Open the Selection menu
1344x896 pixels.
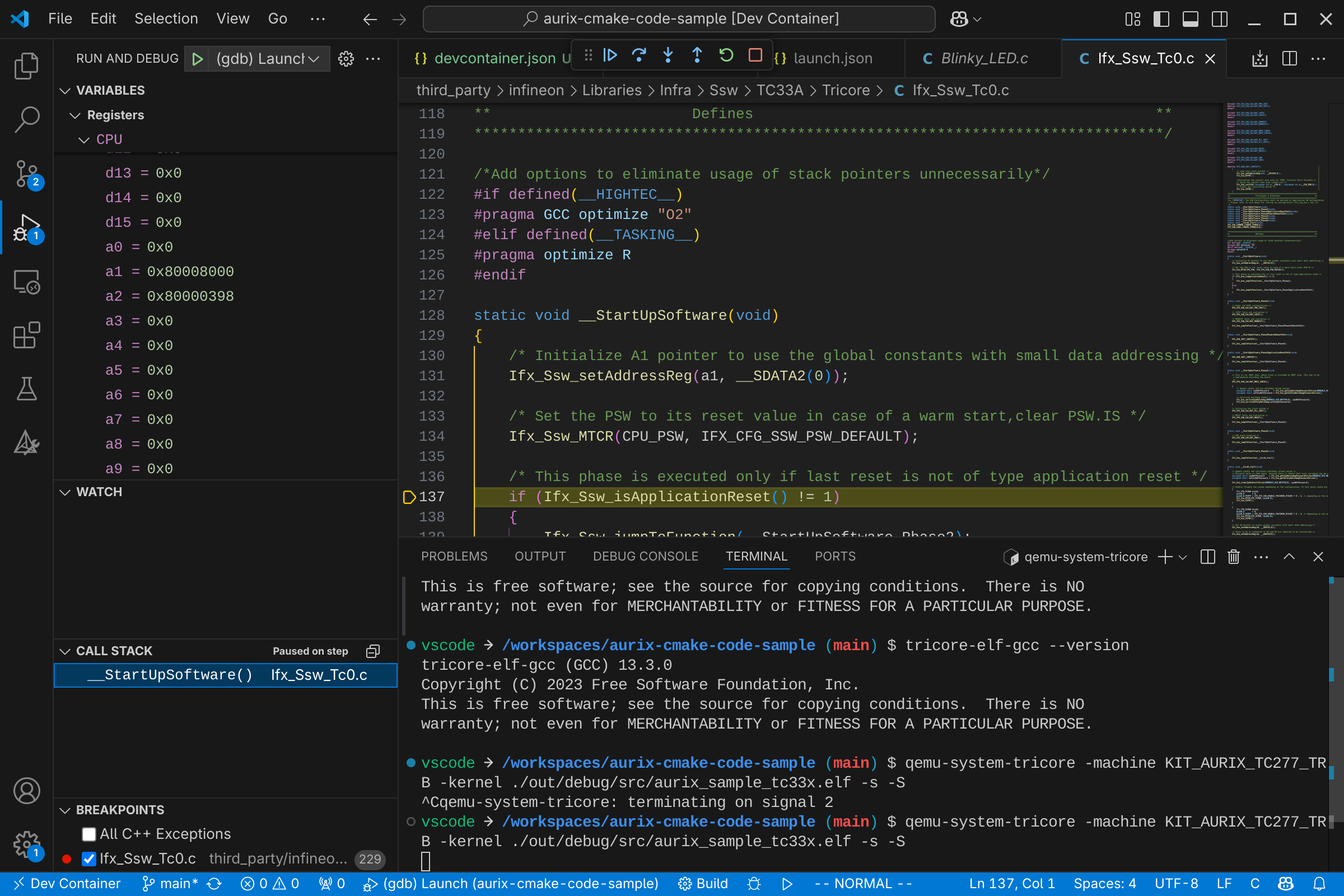click(166, 19)
